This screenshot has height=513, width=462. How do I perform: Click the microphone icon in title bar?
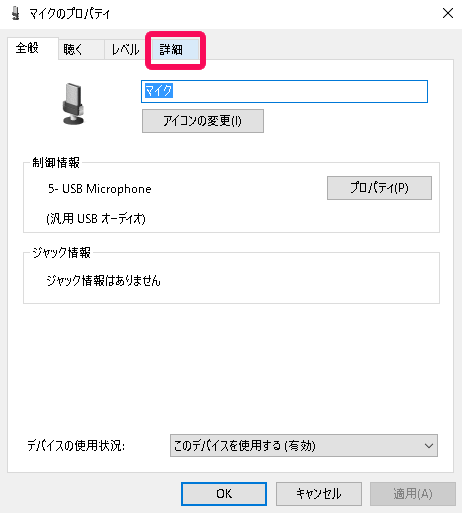(15, 14)
